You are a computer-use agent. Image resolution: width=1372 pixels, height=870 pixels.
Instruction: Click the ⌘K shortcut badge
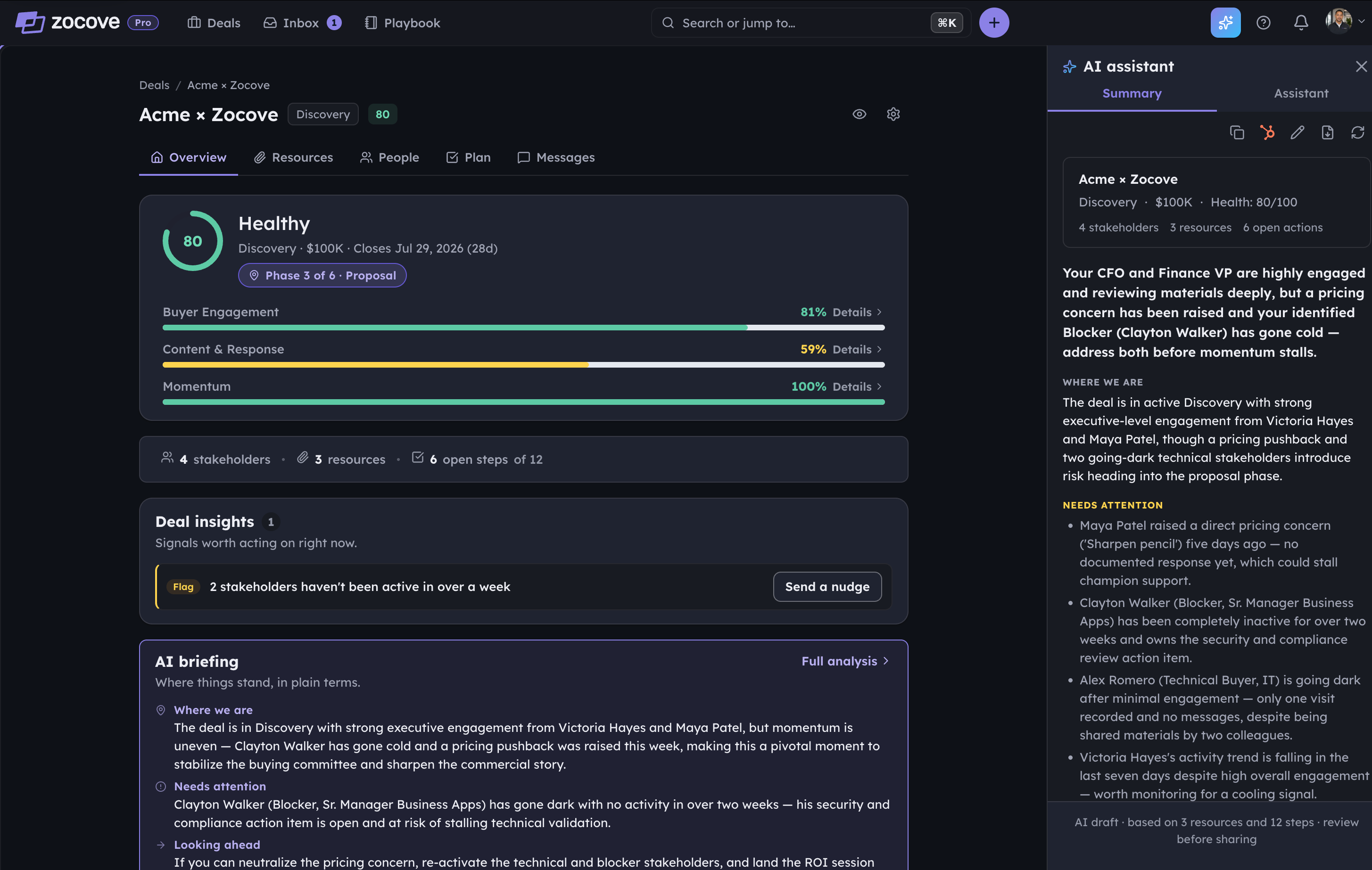click(x=946, y=23)
